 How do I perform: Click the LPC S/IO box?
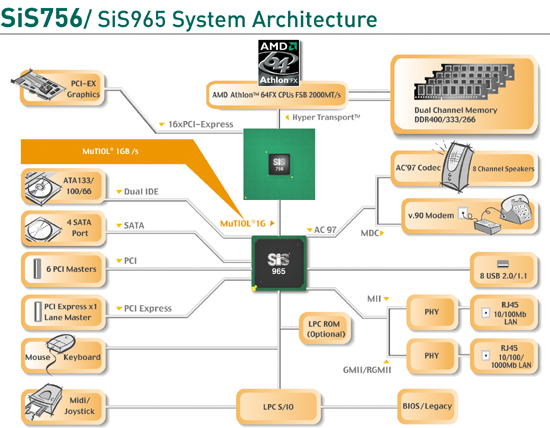coord(279,407)
